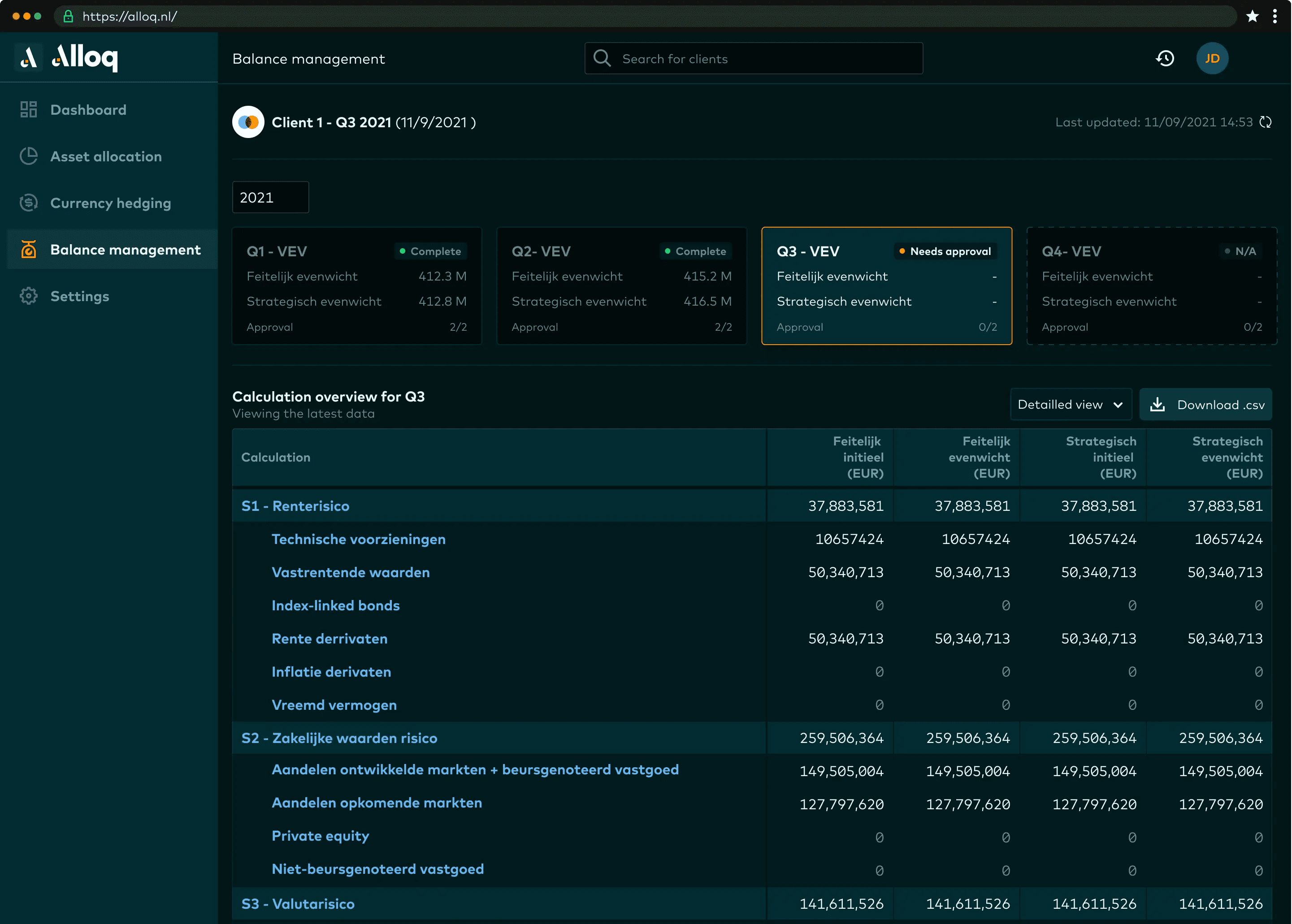Select the Q2- VEV quarter card
The height and width of the screenshot is (924, 1292).
pyautogui.click(x=621, y=286)
